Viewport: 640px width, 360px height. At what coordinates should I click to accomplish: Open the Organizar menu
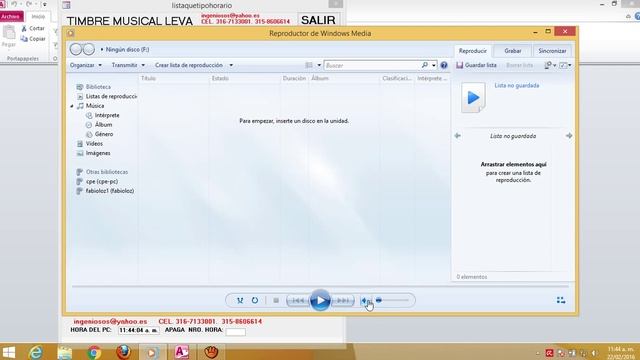point(86,65)
